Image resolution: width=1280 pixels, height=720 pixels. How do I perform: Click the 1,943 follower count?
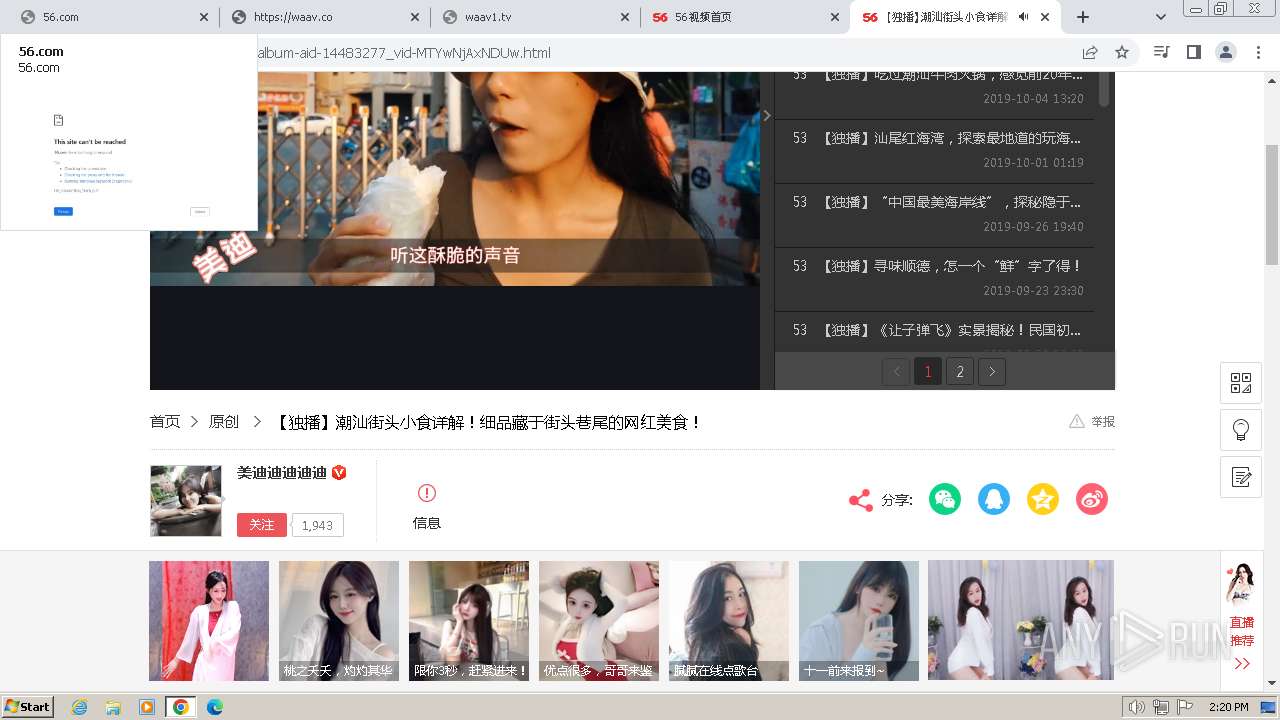(x=317, y=525)
